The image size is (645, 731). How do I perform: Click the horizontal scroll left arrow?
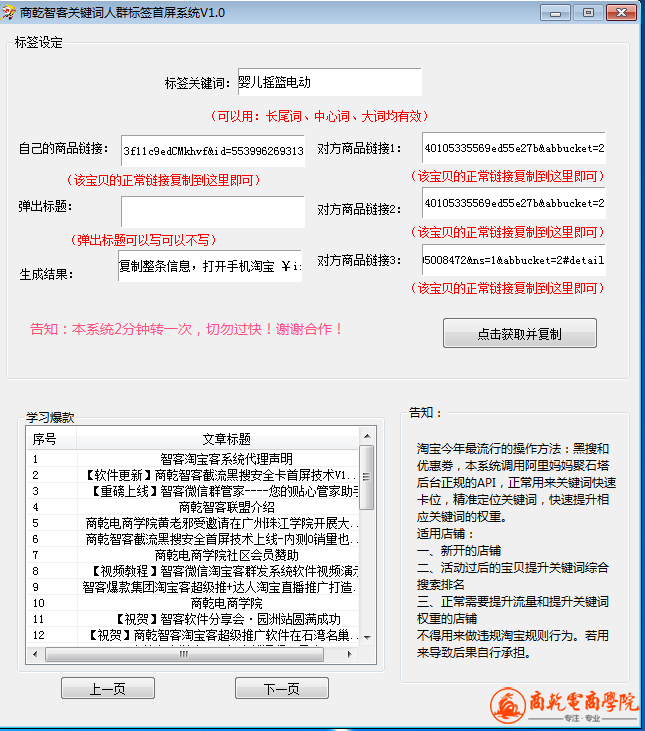tap(35, 654)
